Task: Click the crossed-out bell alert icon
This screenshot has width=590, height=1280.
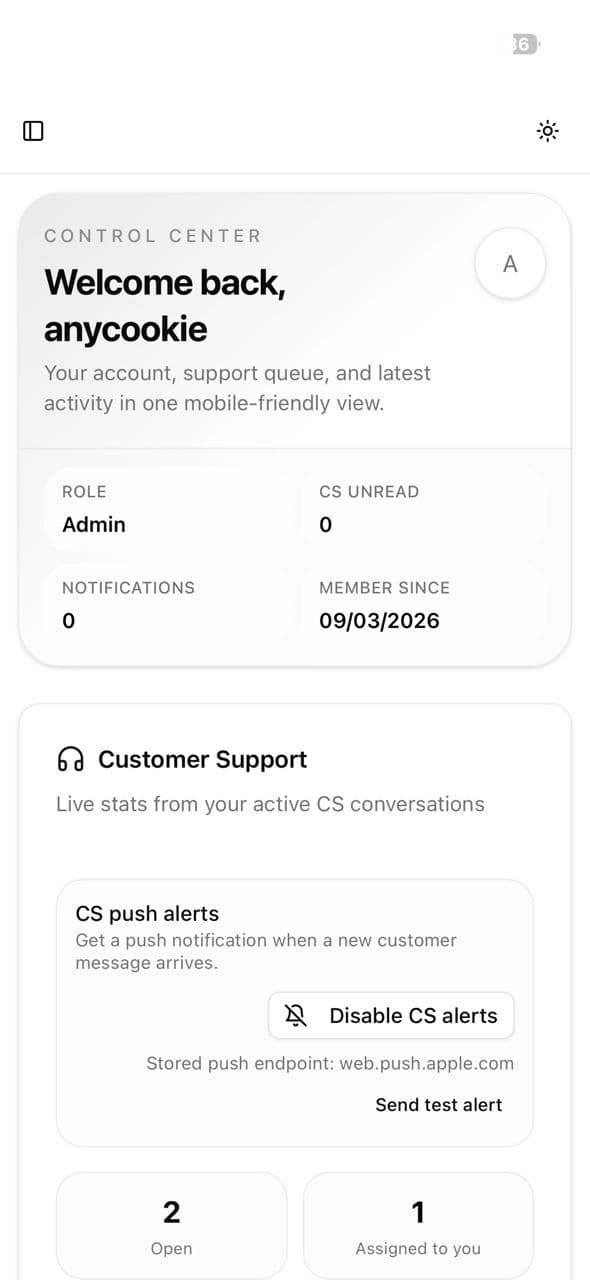Action: click(x=295, y=1015)
